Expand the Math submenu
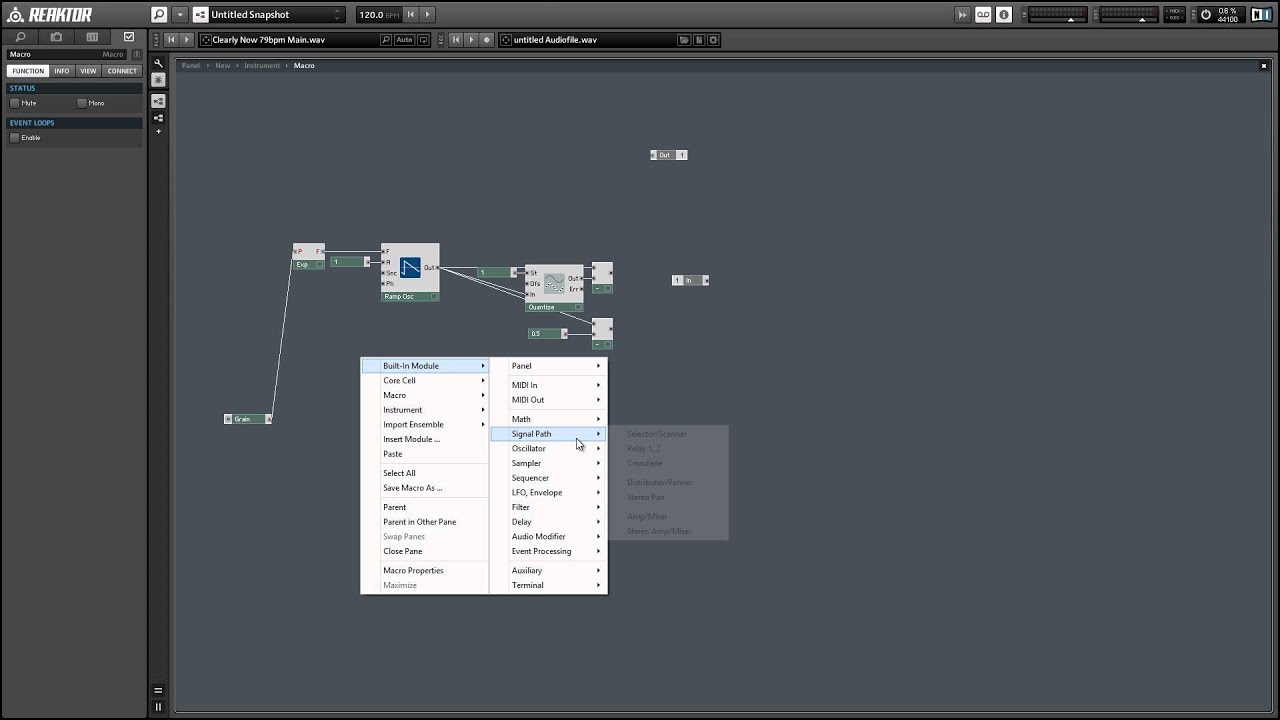Screen dimensions: 1280x720 (x=548, y=419)
